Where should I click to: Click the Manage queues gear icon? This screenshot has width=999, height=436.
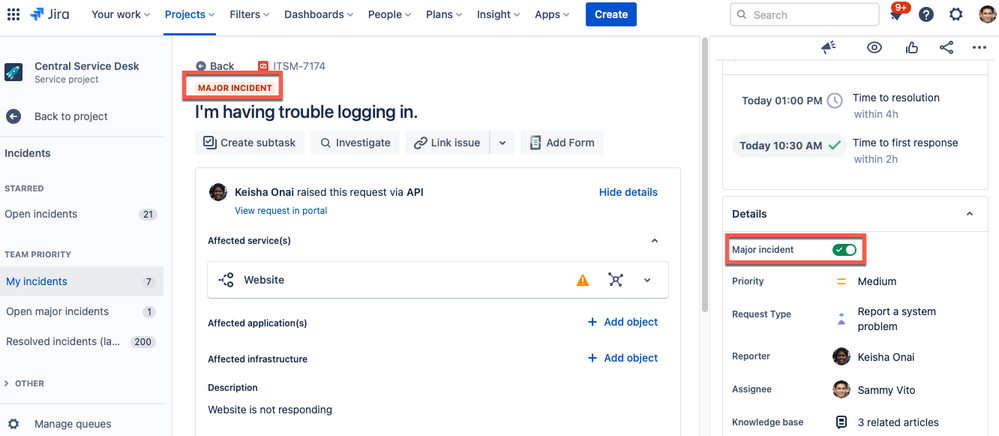tap(13, 424)
